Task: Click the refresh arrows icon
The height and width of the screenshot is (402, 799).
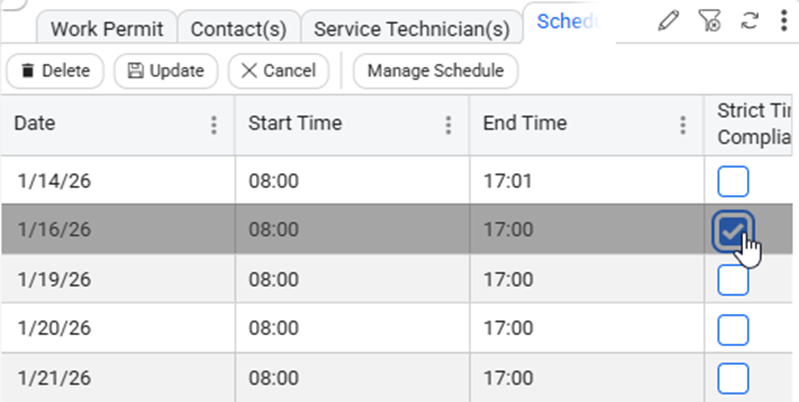Action: tap(748, 21)
